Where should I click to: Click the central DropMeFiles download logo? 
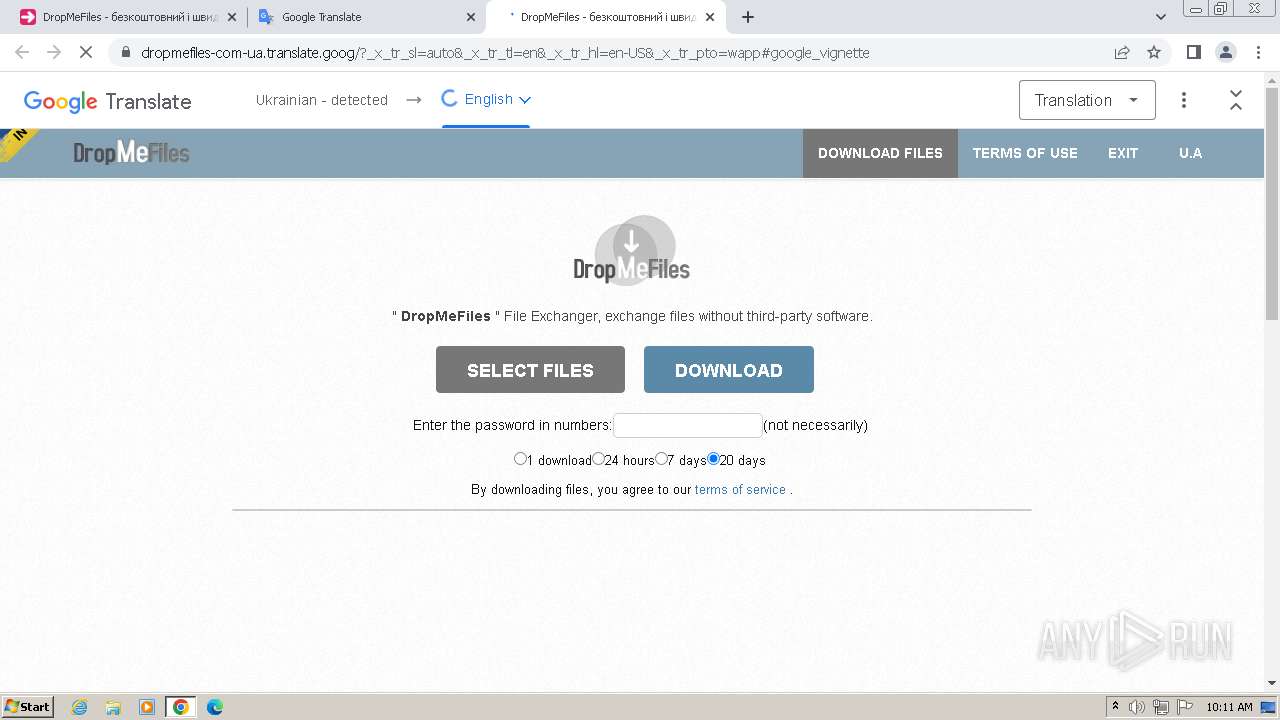(x=632, y=250)
